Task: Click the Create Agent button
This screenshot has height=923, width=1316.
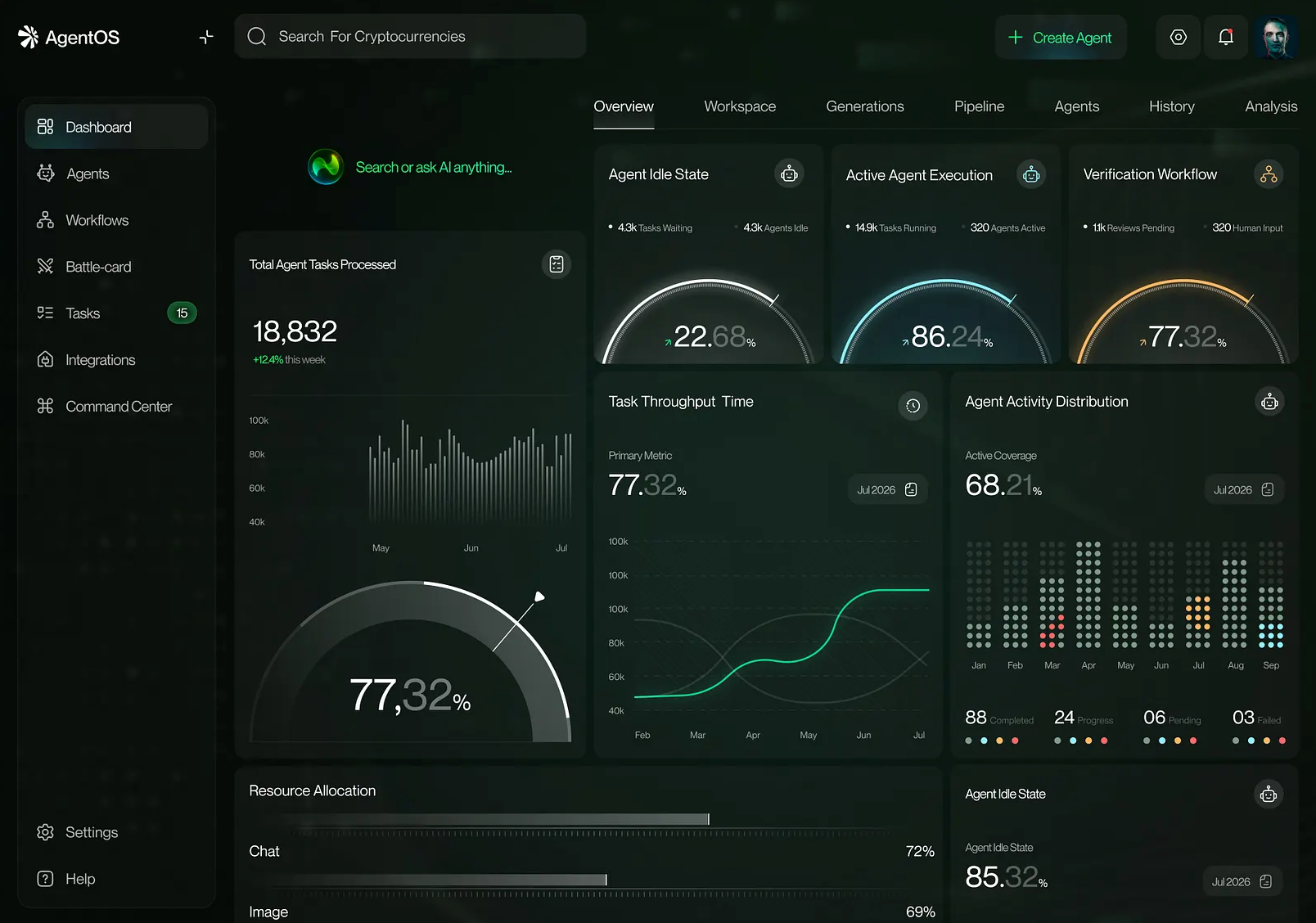Action: [x=1061, y=38]
